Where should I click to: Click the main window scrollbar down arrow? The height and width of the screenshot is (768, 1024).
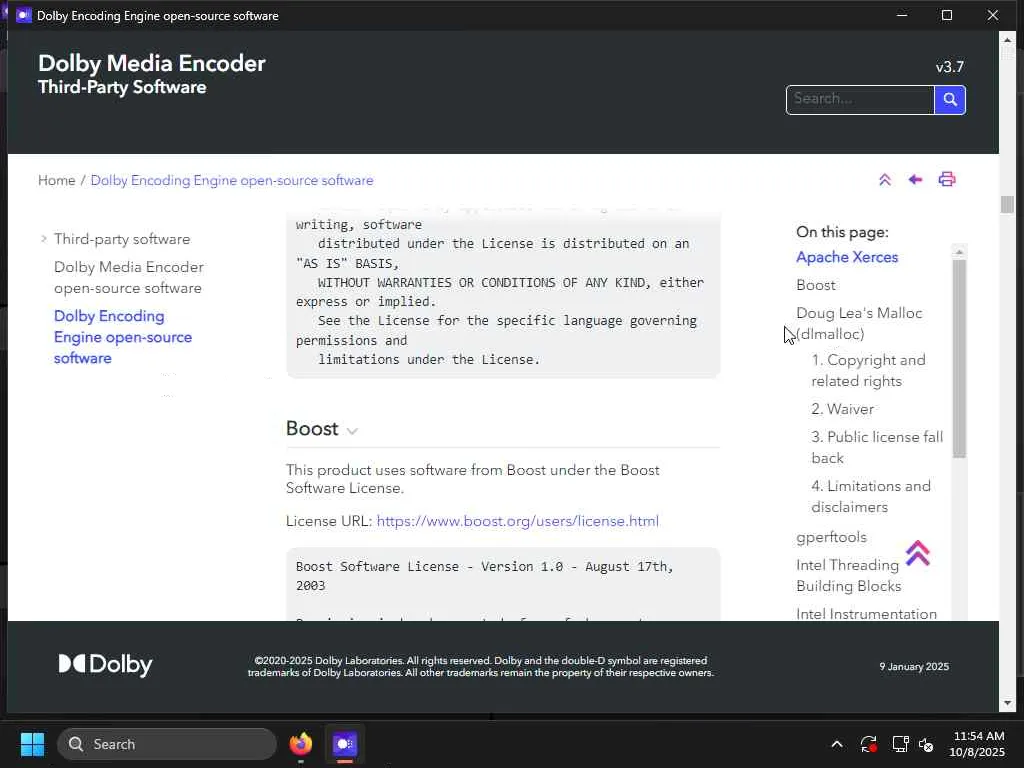1007,703
